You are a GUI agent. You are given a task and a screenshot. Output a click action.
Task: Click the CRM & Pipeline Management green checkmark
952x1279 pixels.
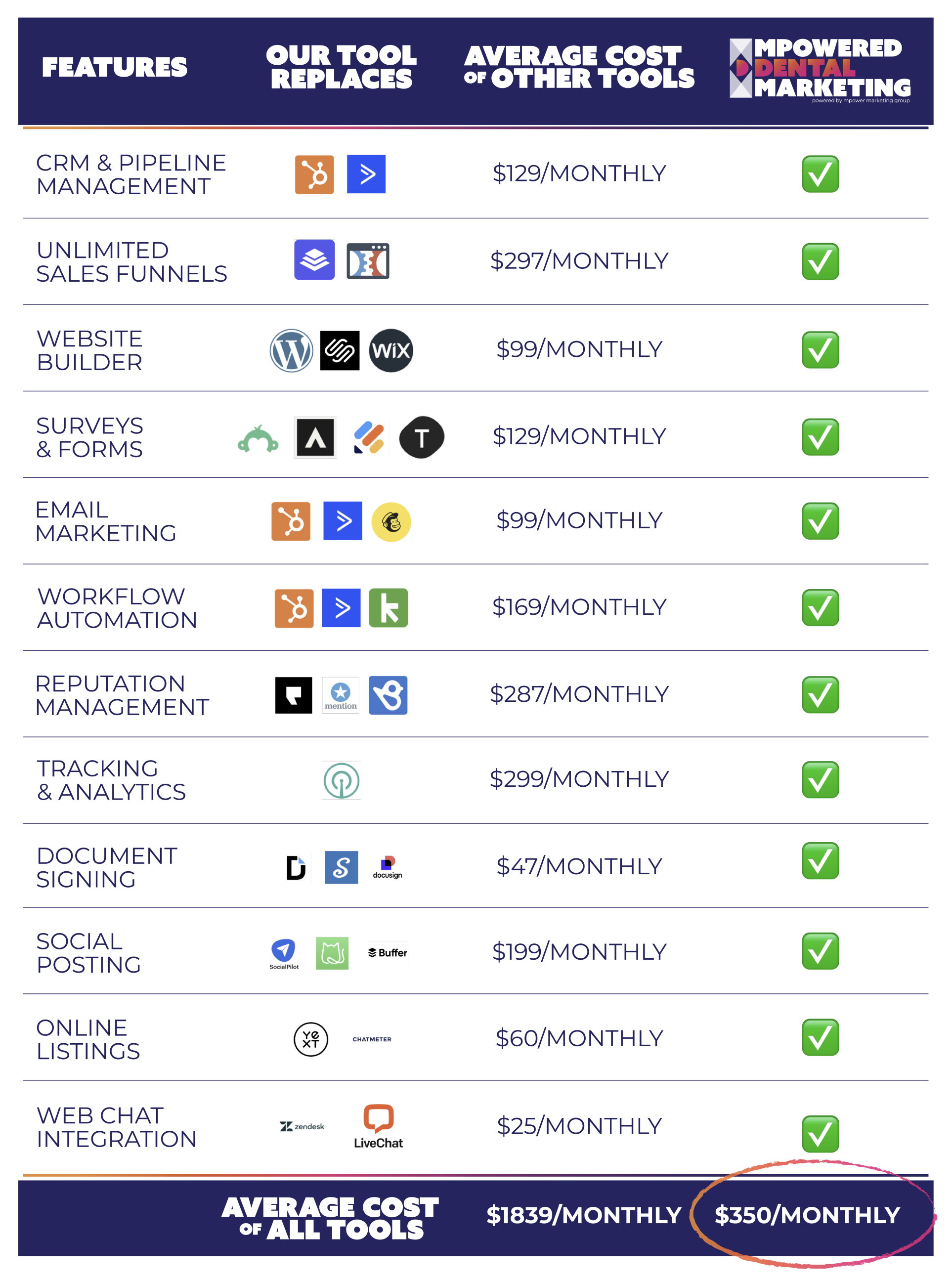tap(820, 174)
